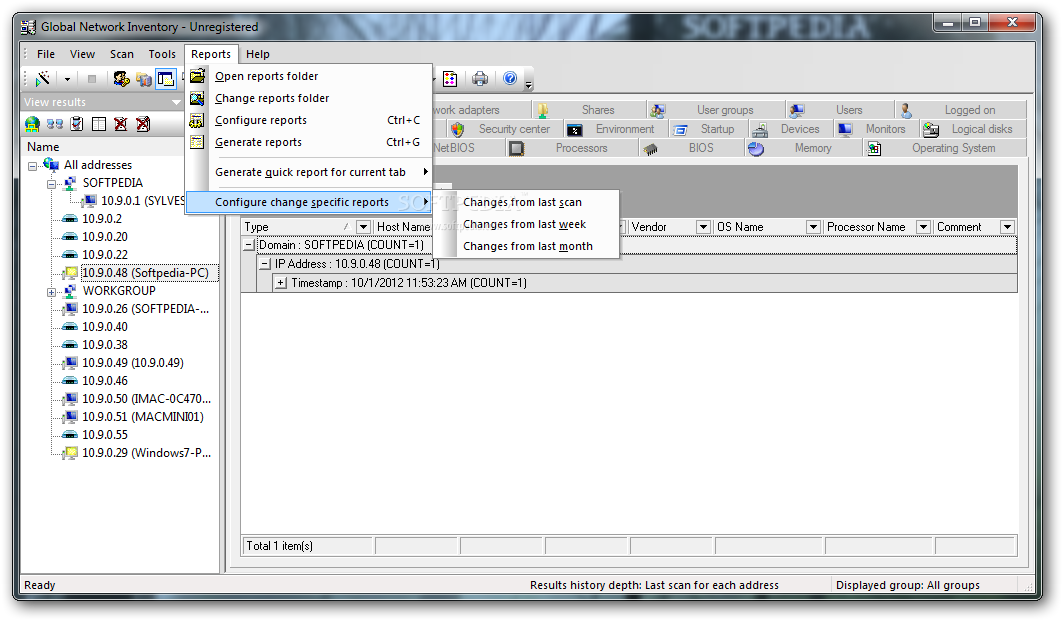
Task: Choose Open reports folder menu entry
Action: (308, 76)
